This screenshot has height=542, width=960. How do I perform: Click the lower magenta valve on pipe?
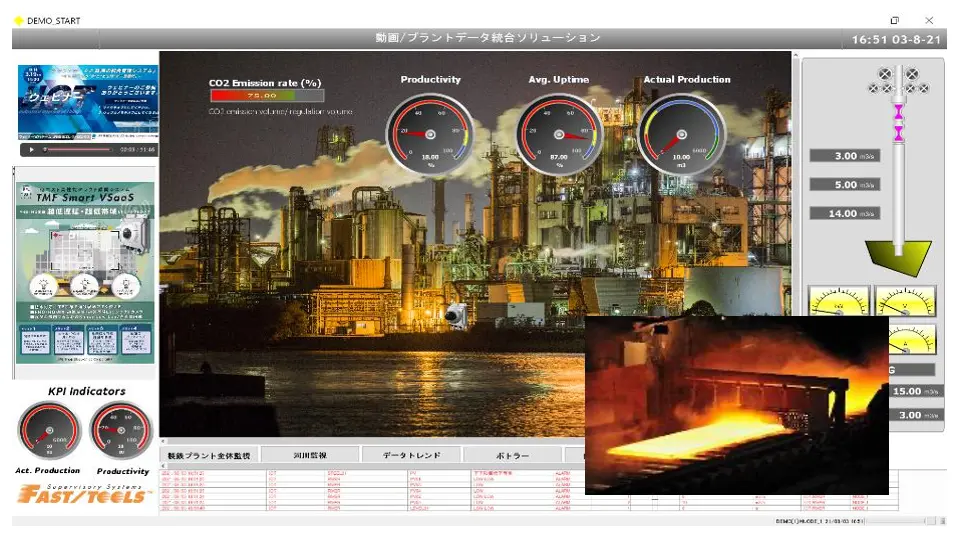898,133
